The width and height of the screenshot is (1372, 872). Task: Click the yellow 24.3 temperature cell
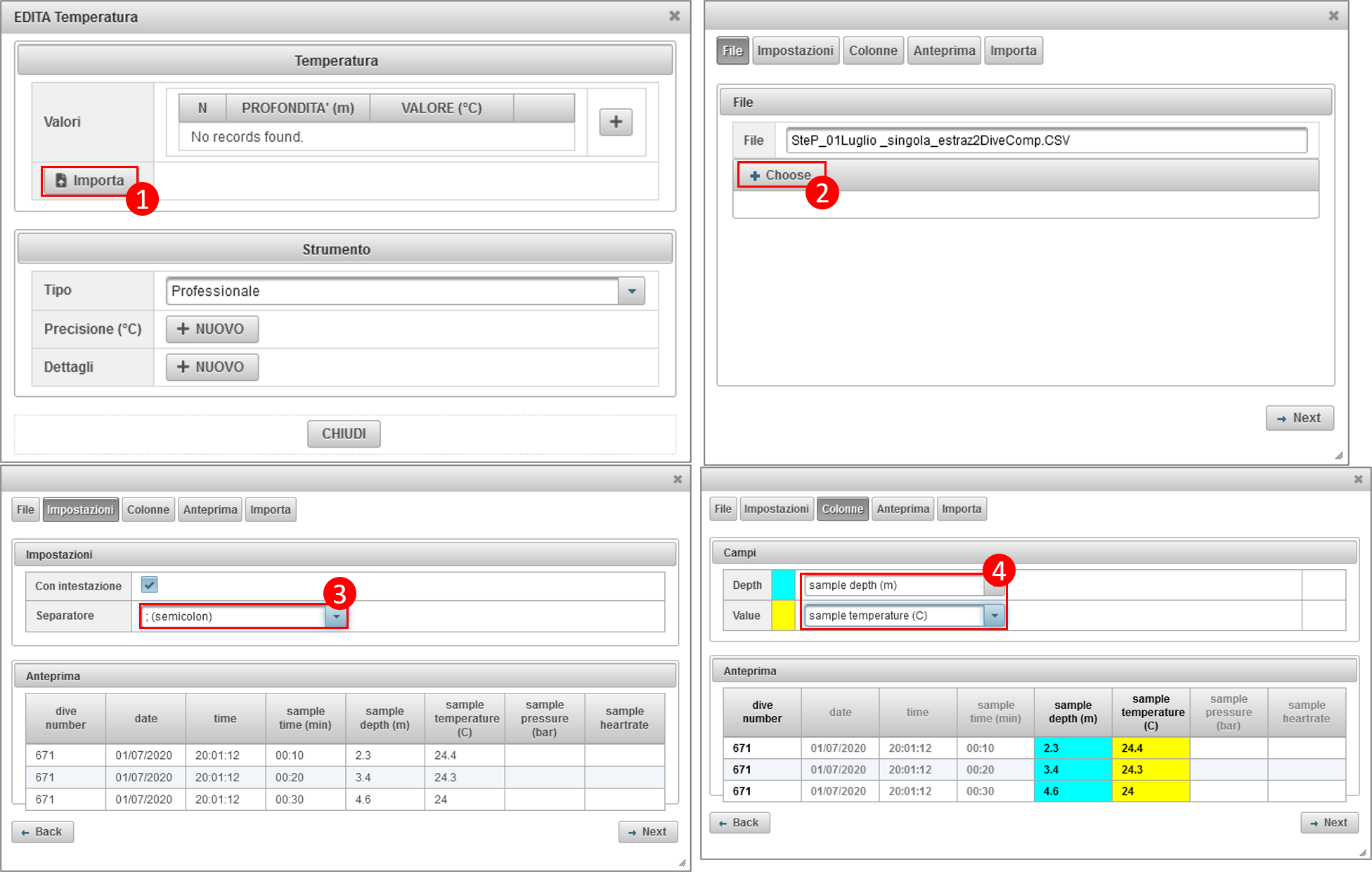coord(1151,769)
